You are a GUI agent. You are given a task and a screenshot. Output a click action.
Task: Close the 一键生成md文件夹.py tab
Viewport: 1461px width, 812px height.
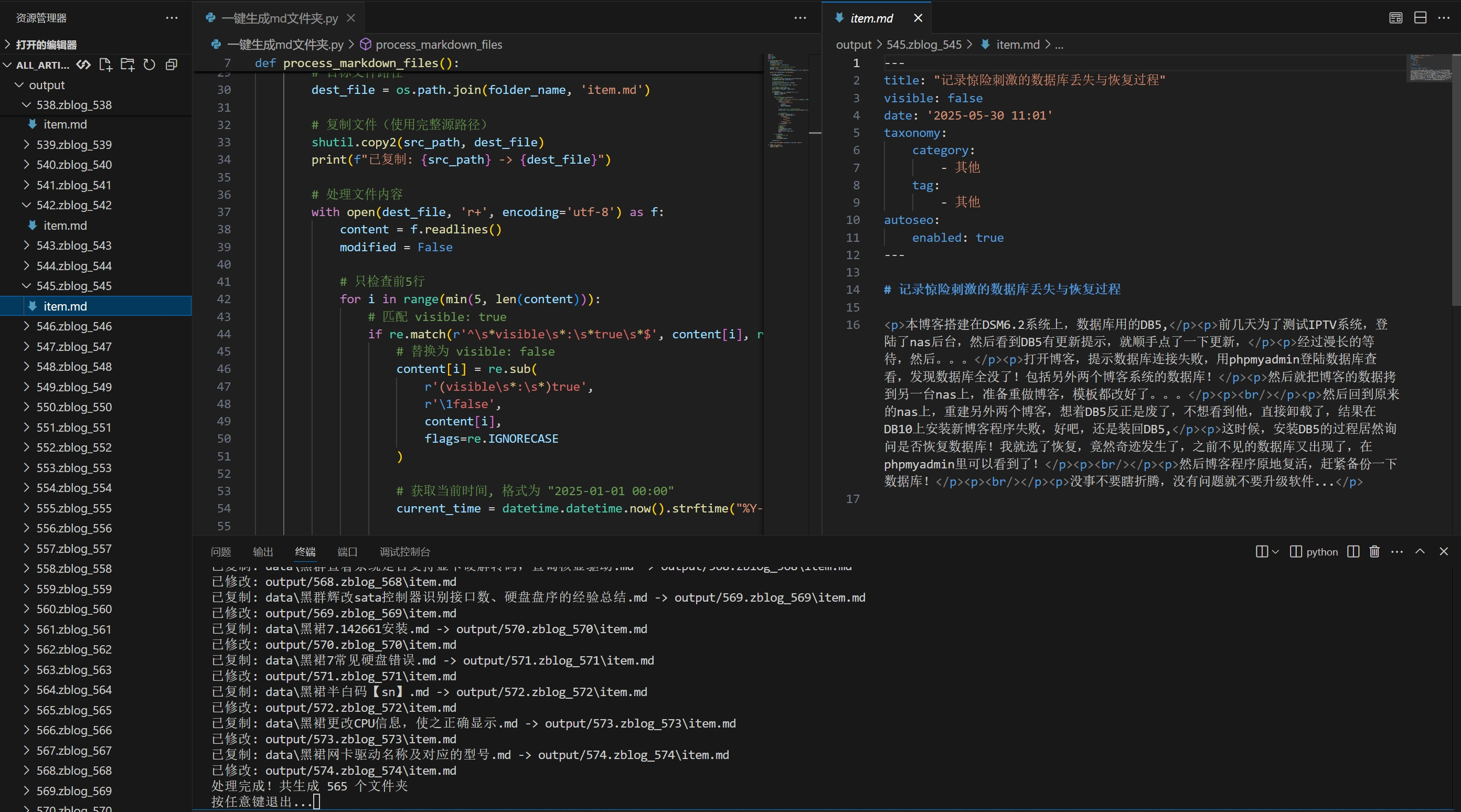click(x=351, y=18)
